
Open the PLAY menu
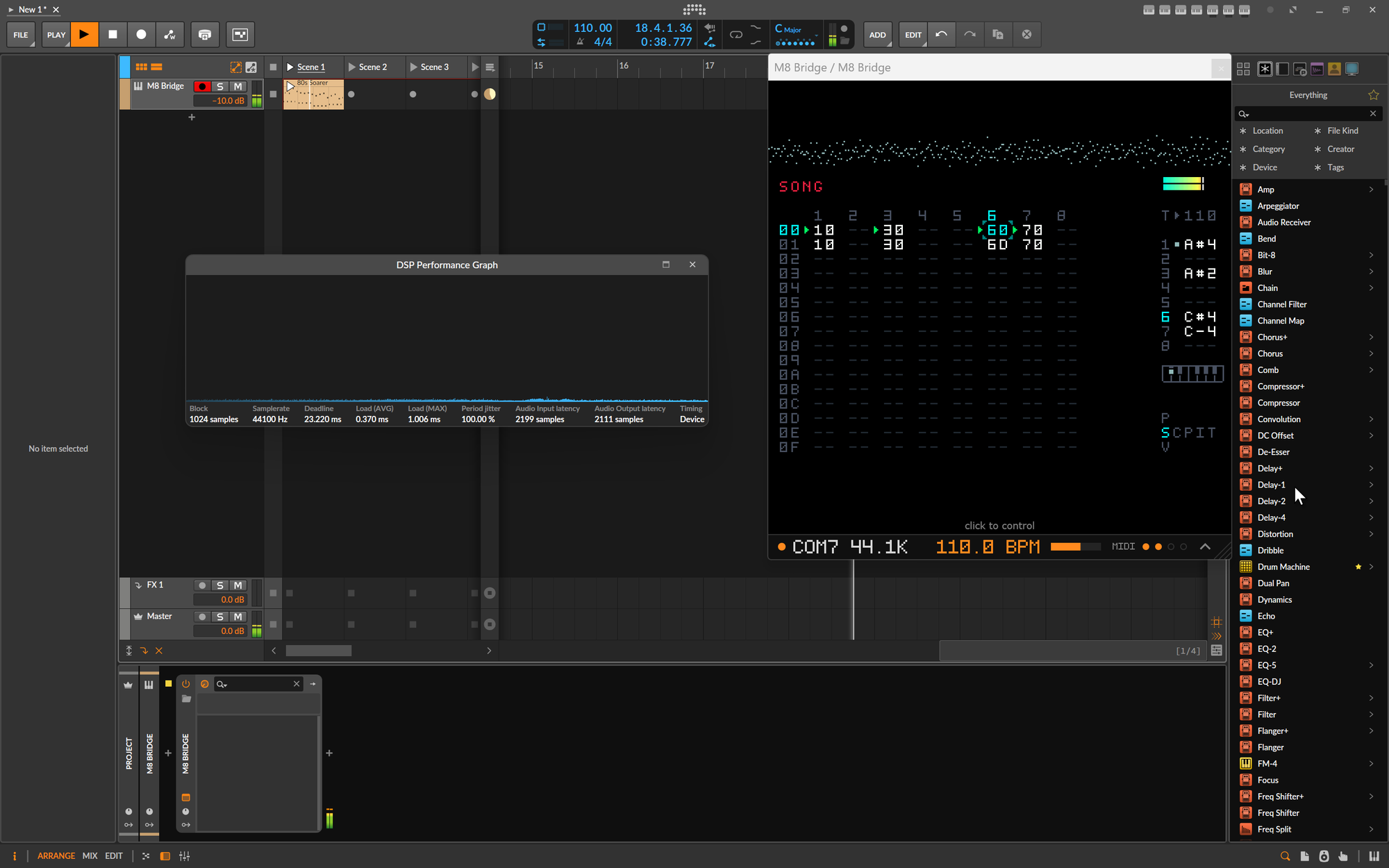(56, 34)
